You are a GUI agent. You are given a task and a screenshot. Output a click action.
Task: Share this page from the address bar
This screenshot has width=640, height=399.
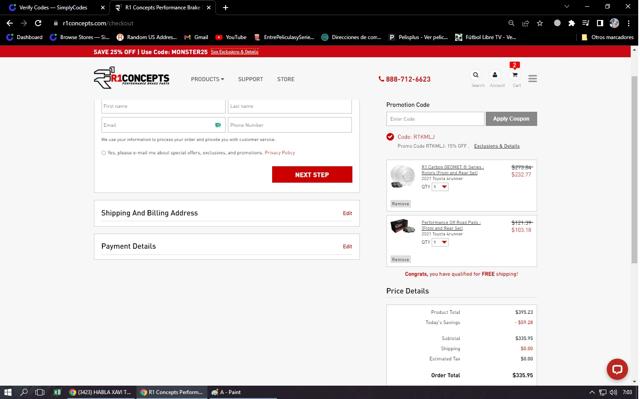pyautogui.click(x=525, y=23)
